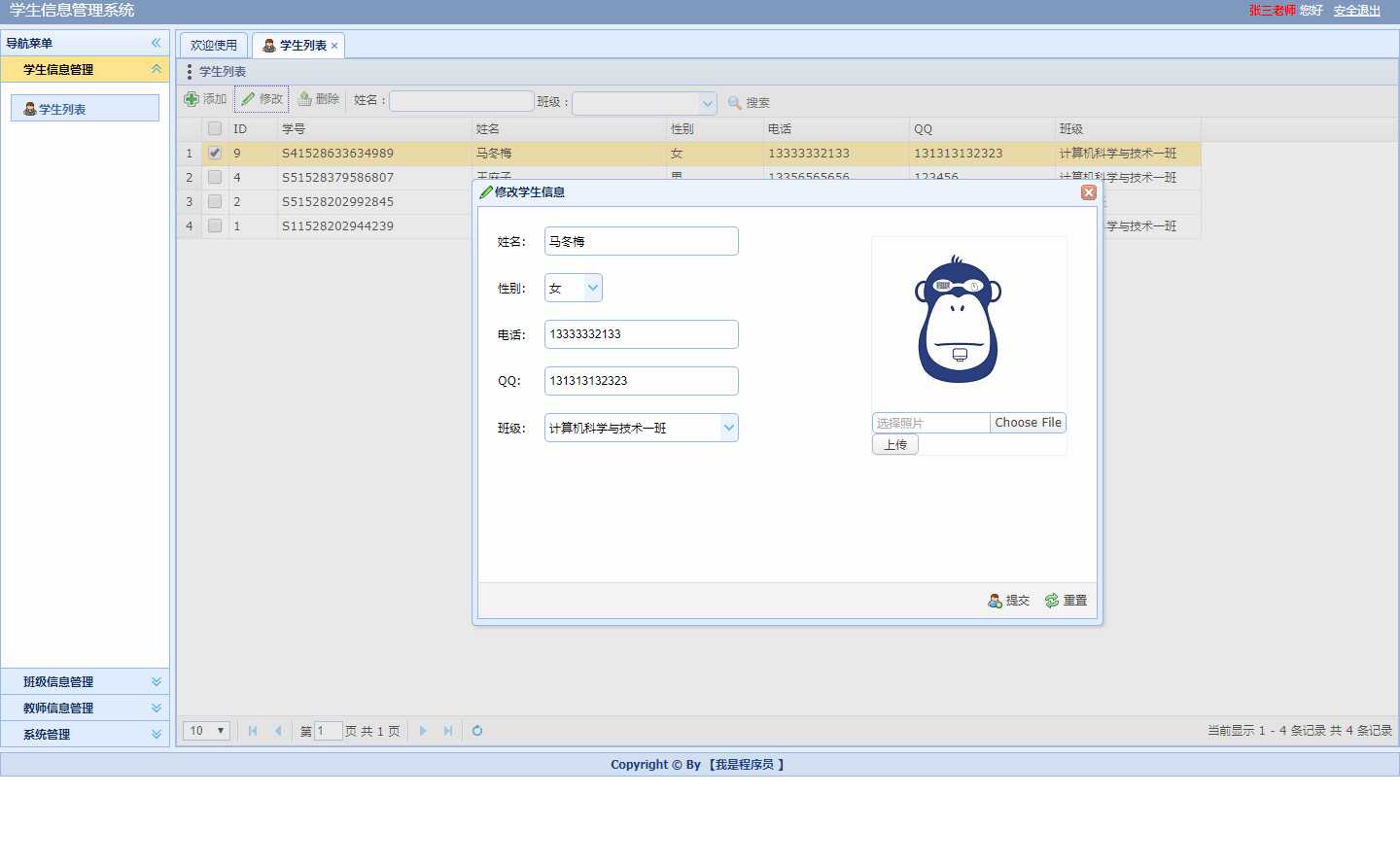The width and height of the screenshot is (1400, 864).
Task: Click the 班级 column header in the table
Action: coord(1128,128)
